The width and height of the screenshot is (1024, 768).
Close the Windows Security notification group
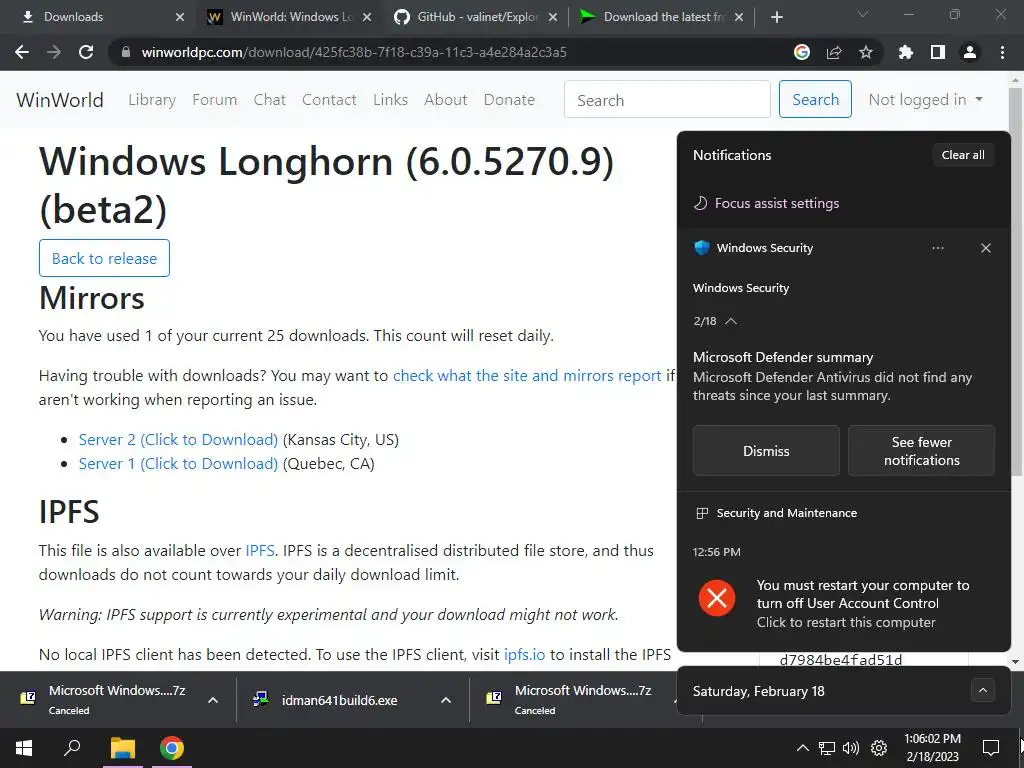click(x=985, y=248)
